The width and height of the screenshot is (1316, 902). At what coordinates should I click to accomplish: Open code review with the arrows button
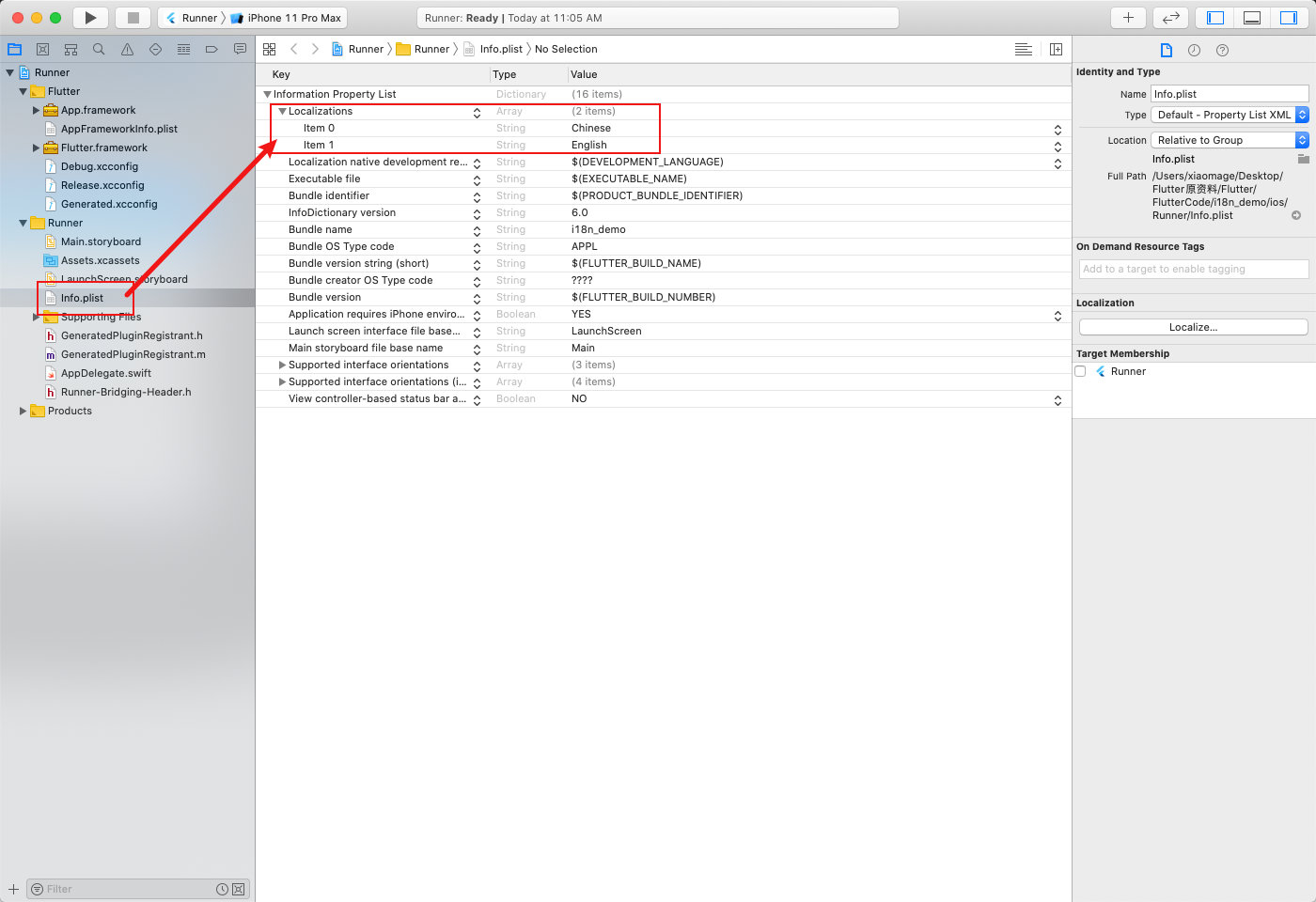[x=1171, y=18]
